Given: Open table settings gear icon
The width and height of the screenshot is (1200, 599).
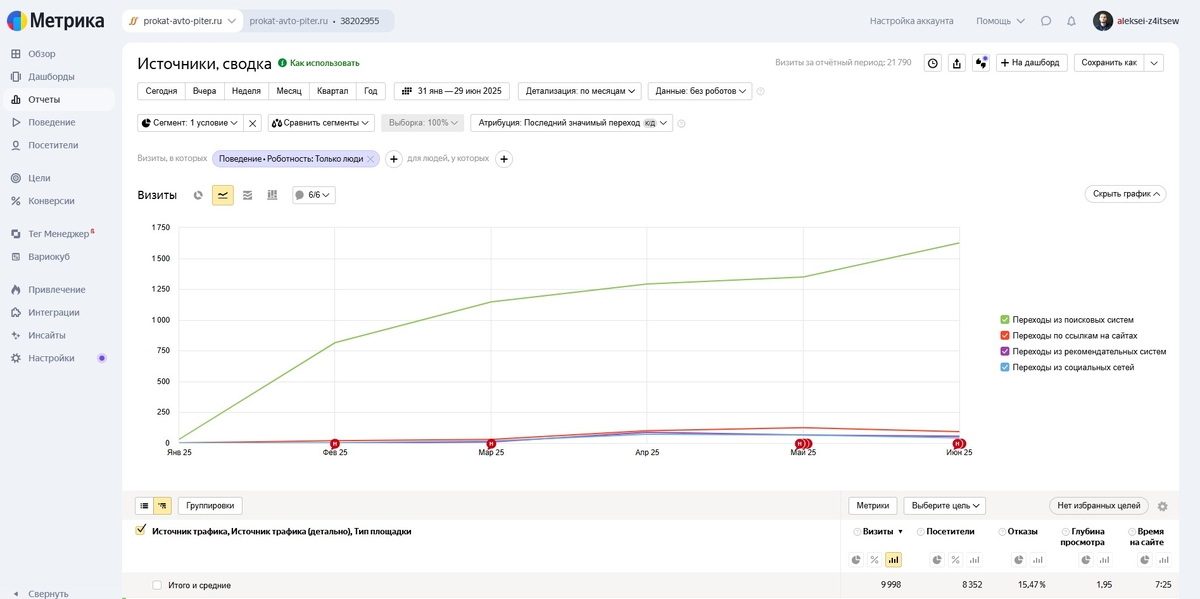Looking at the screenshot, I should (x=1162, y=506).
